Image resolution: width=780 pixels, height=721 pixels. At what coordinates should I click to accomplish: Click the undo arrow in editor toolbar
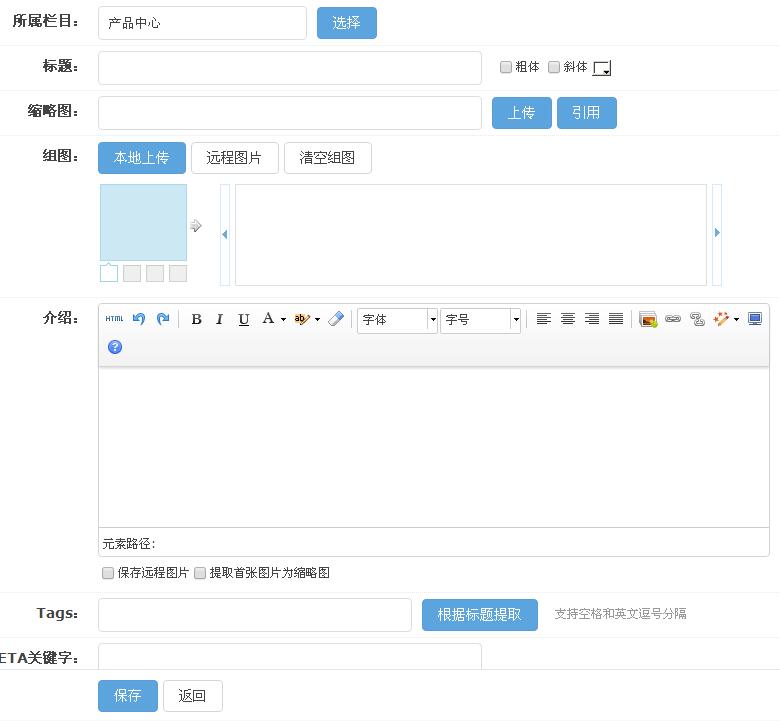(x=139, y=319)
